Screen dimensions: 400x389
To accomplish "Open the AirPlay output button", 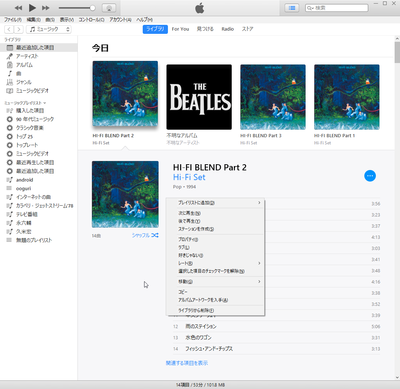I will click(x=109, y=8).
